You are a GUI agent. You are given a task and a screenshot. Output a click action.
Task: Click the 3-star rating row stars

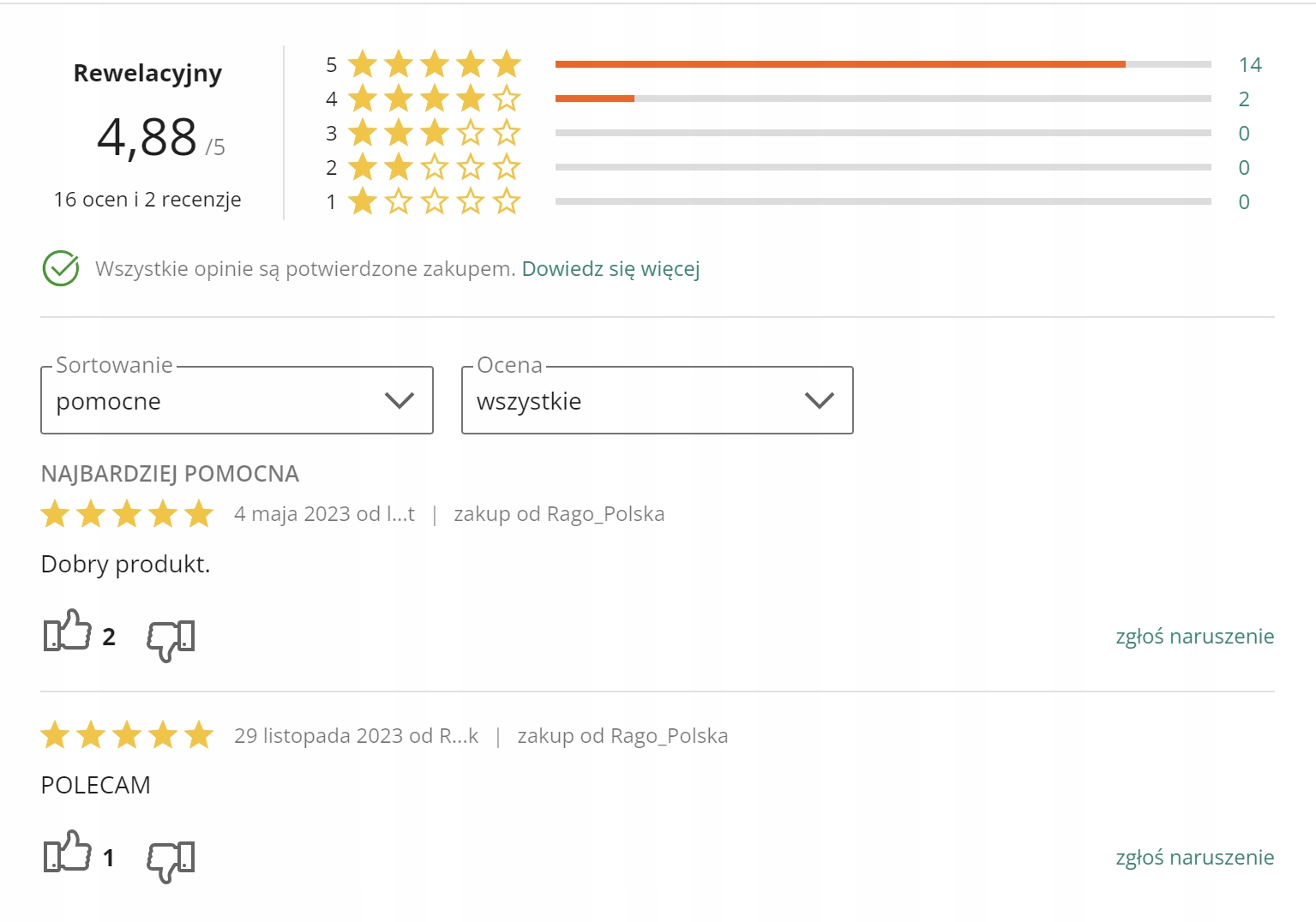click(435, 133)
